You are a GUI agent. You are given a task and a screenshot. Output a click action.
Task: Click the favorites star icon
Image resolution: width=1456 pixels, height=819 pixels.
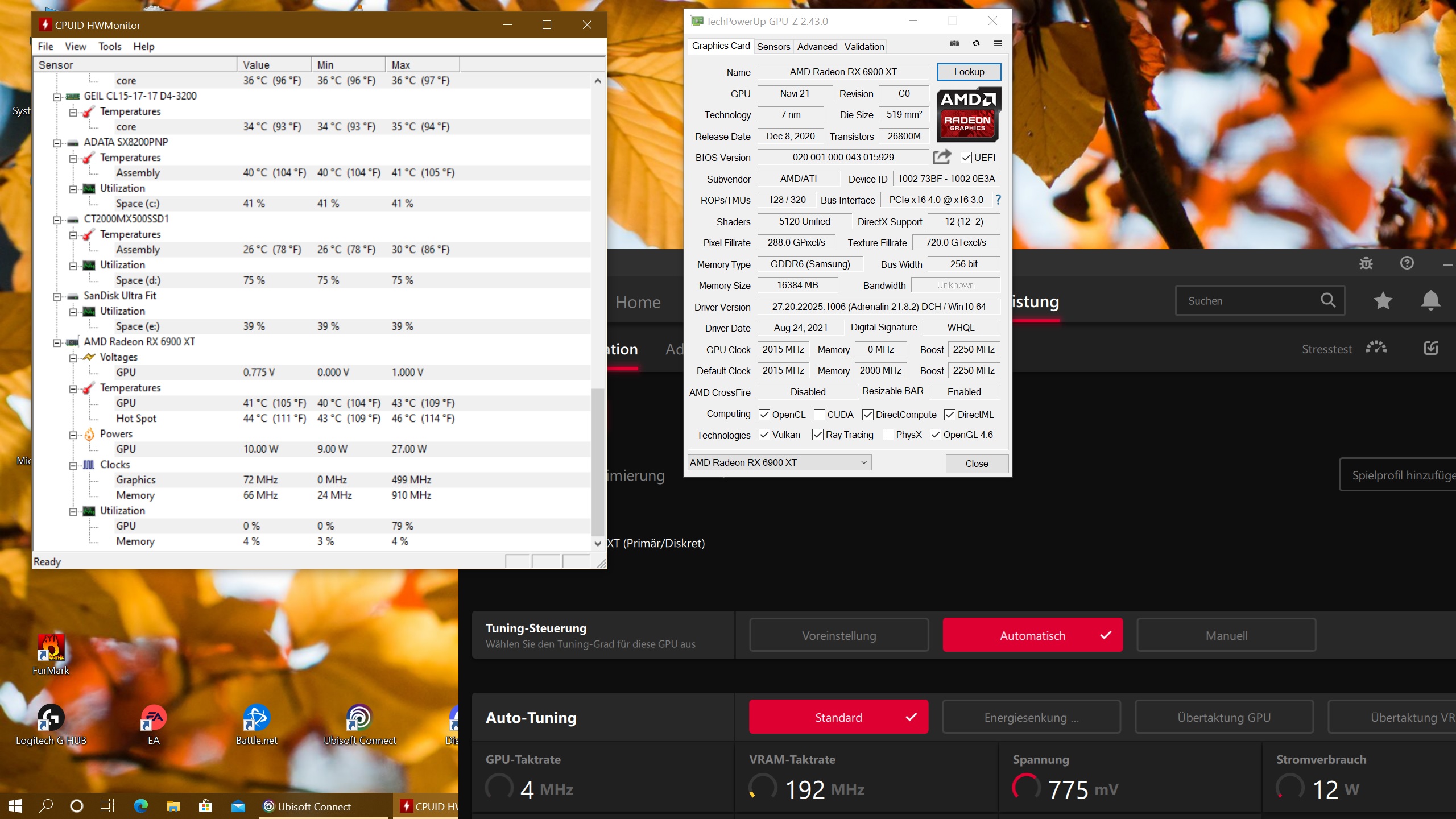[x=1383, y=300]
